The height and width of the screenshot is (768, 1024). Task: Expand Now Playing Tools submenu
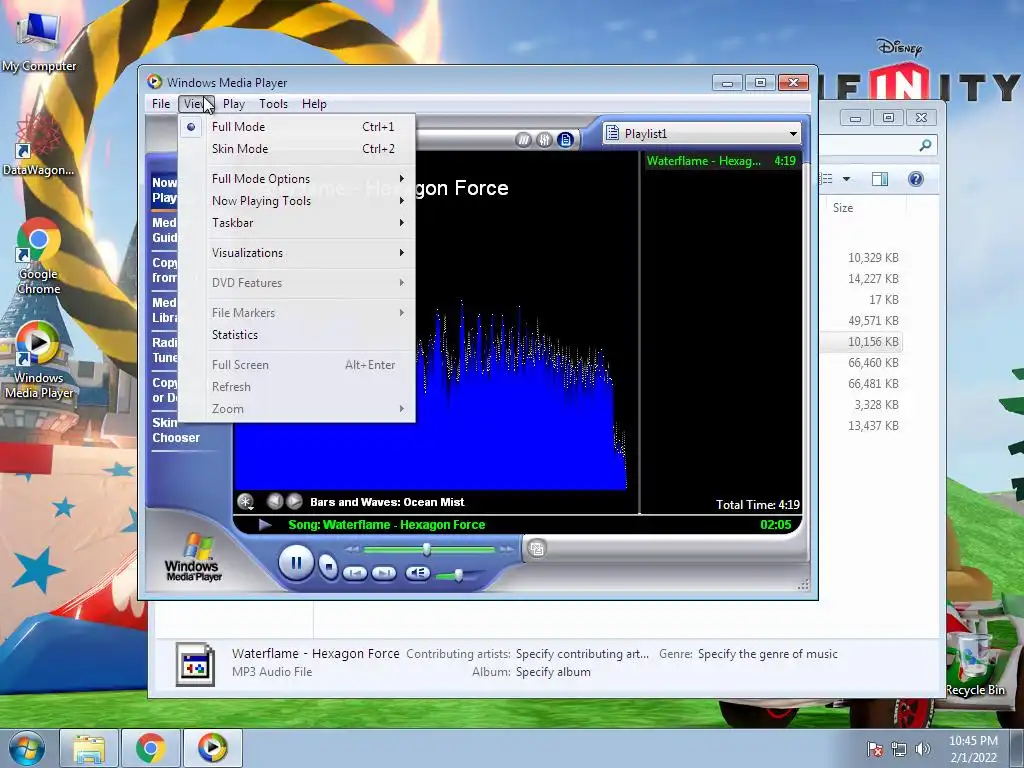coord(296,201)
